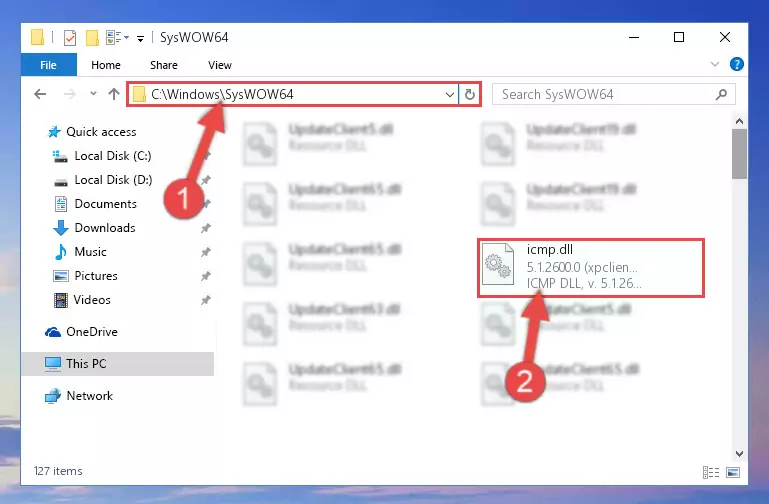
Task: Open the File menu tab
Action: (x=49, y=65)
